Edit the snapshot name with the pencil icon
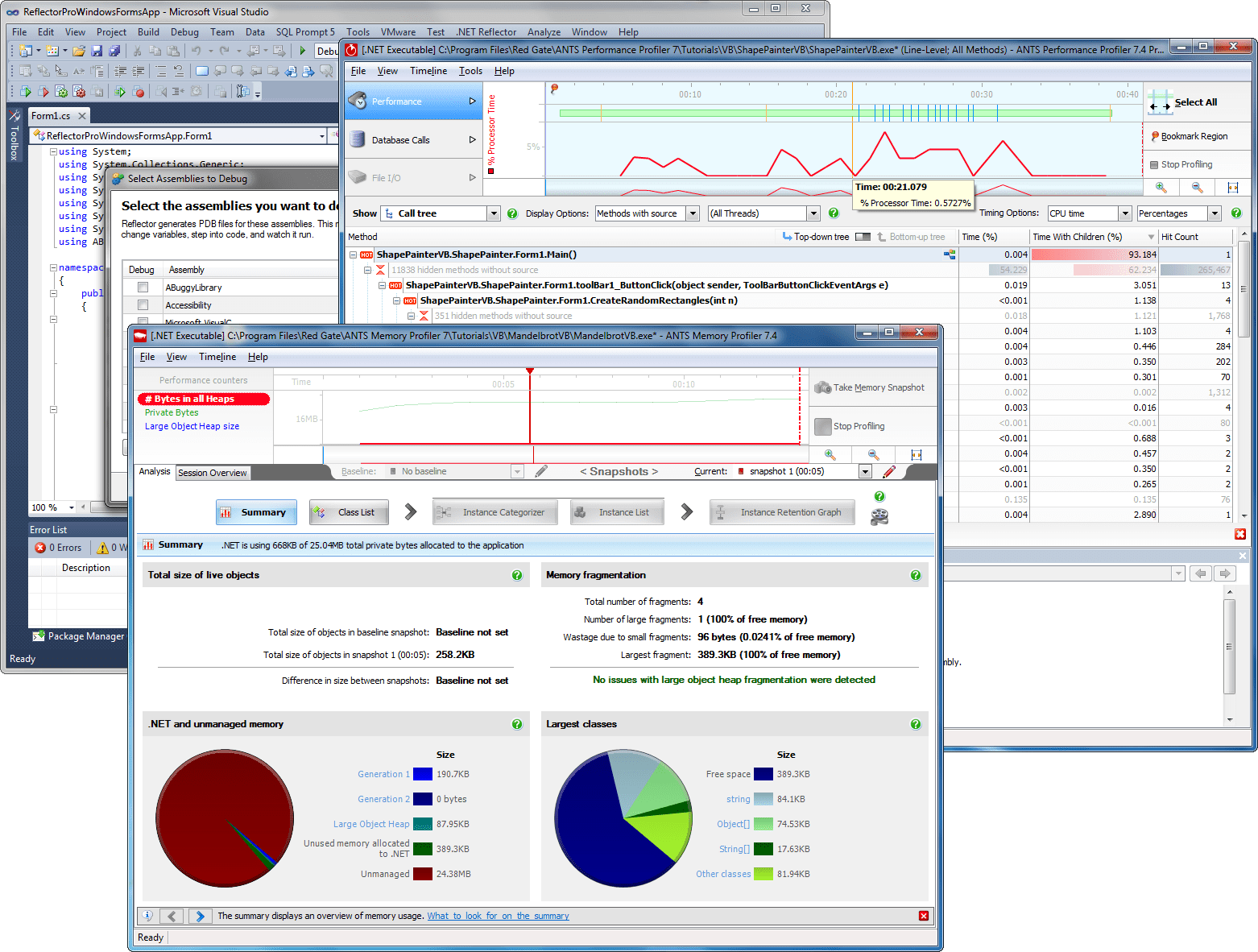 [x=889, y=471]
